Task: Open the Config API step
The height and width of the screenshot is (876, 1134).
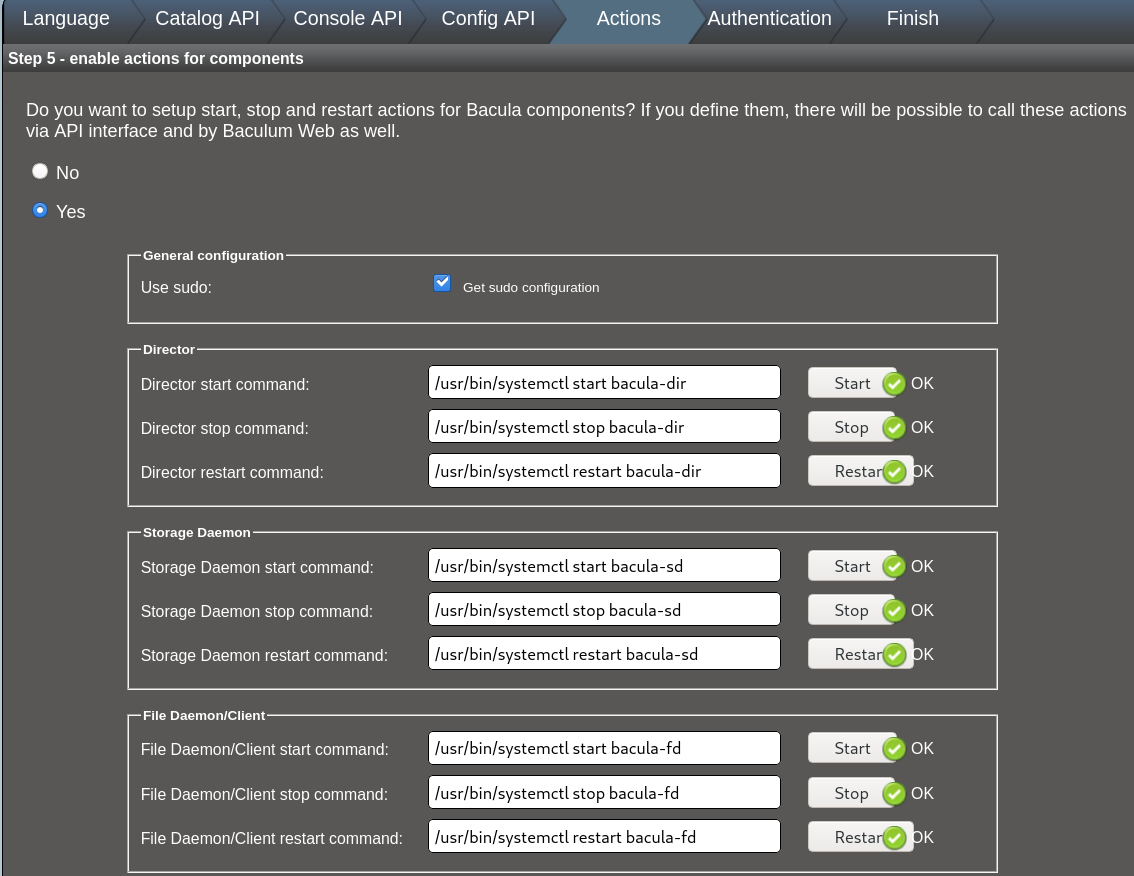Action: tap(488, 19)
